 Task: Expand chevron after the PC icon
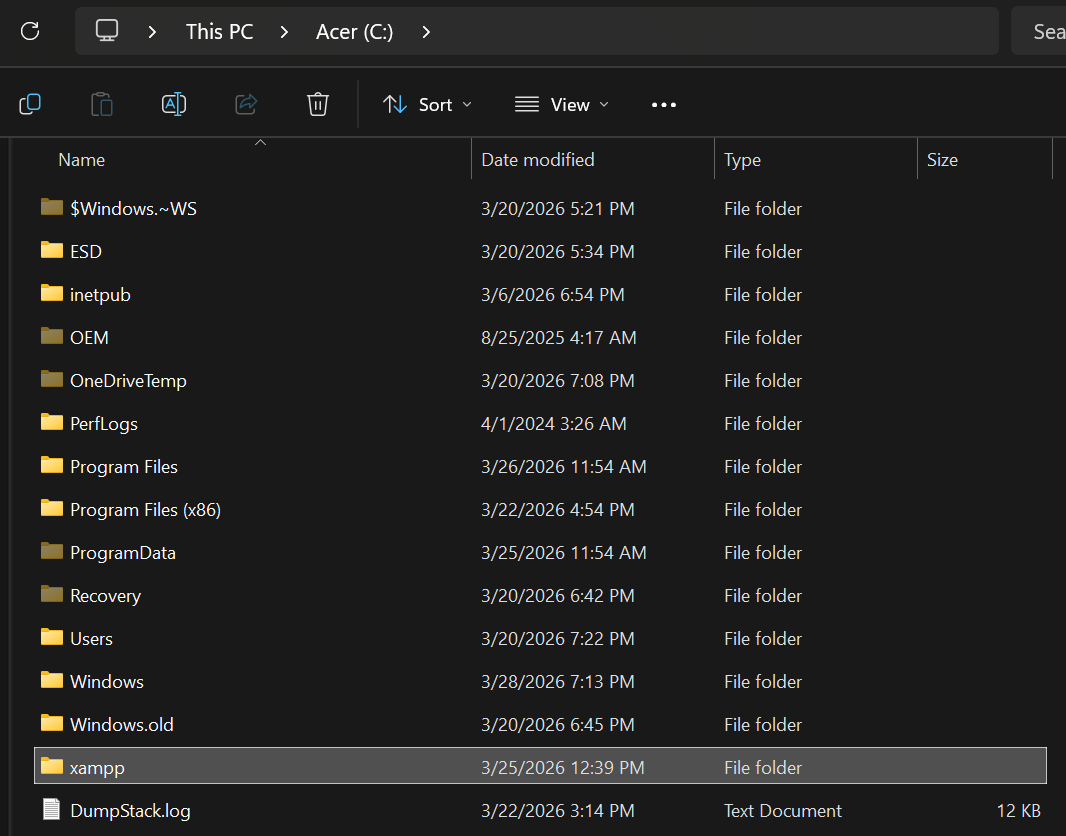152,32
